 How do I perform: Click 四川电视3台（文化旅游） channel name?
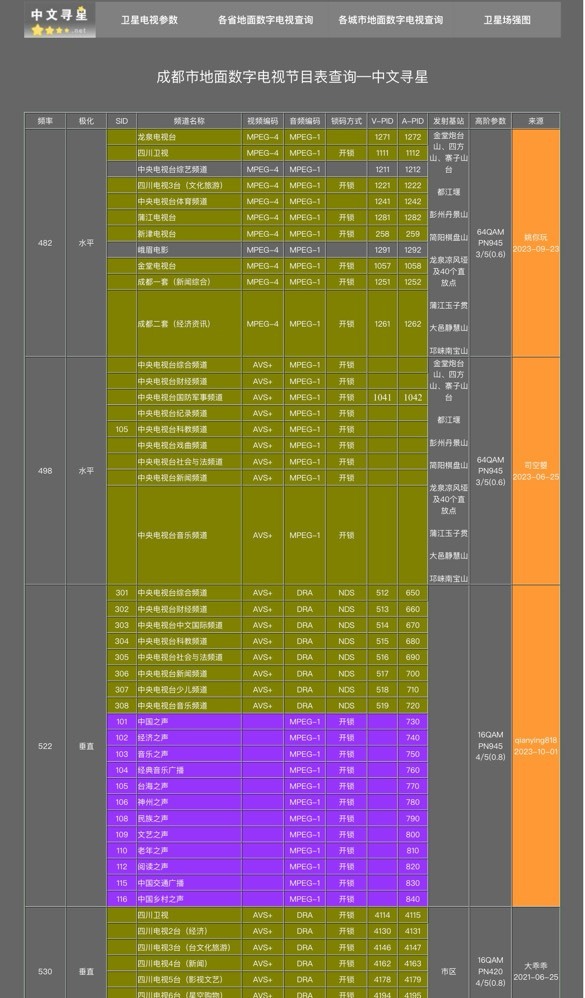(x=180, y=185)
